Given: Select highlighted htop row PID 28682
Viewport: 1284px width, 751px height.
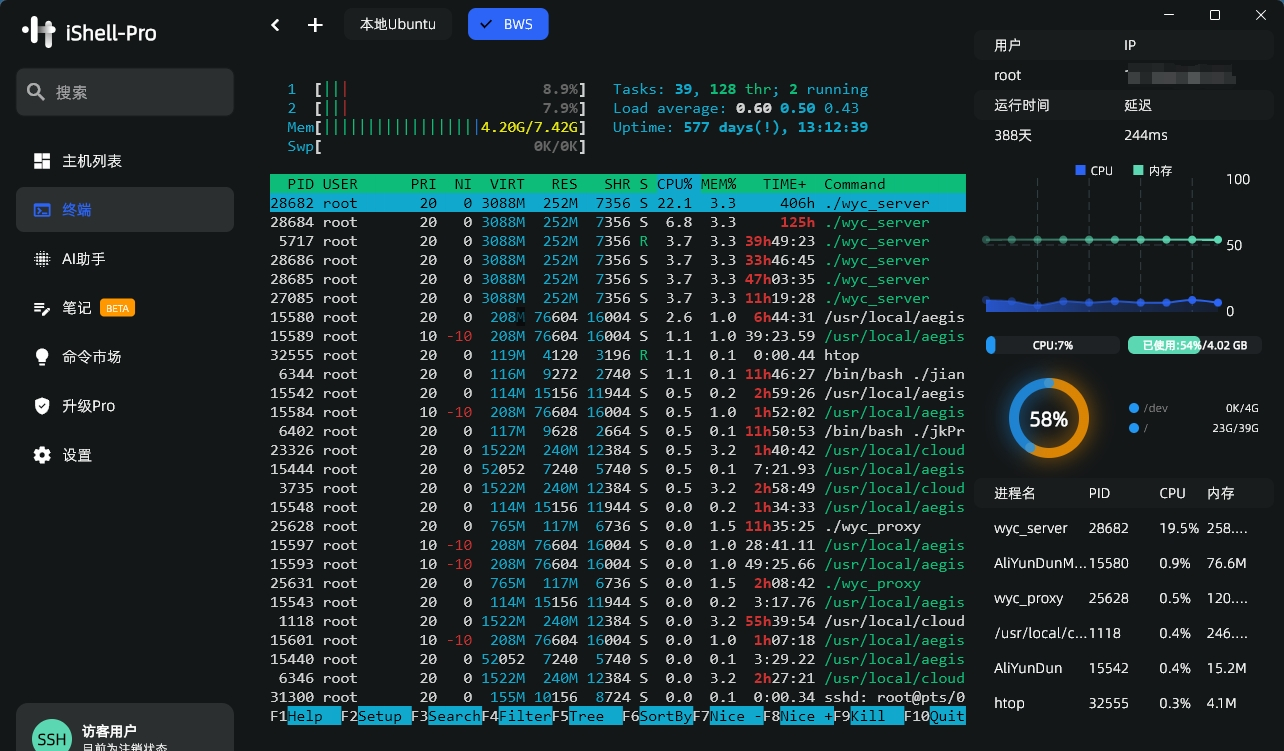Looking at the screenshot, I should click(x=618, y=203).
